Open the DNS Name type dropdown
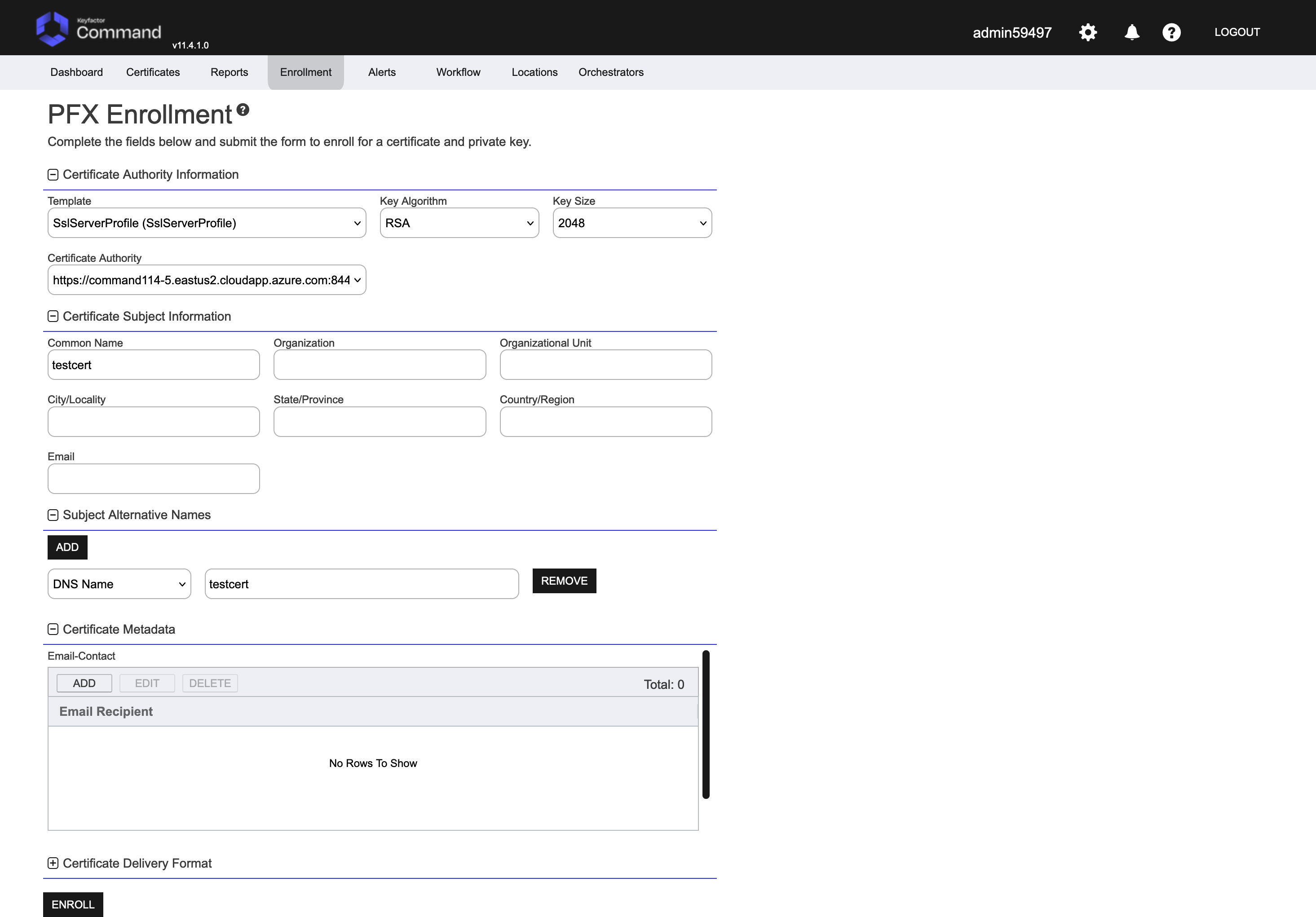The height and width of the screenshot is (917, 1316). tap(119, 584)
